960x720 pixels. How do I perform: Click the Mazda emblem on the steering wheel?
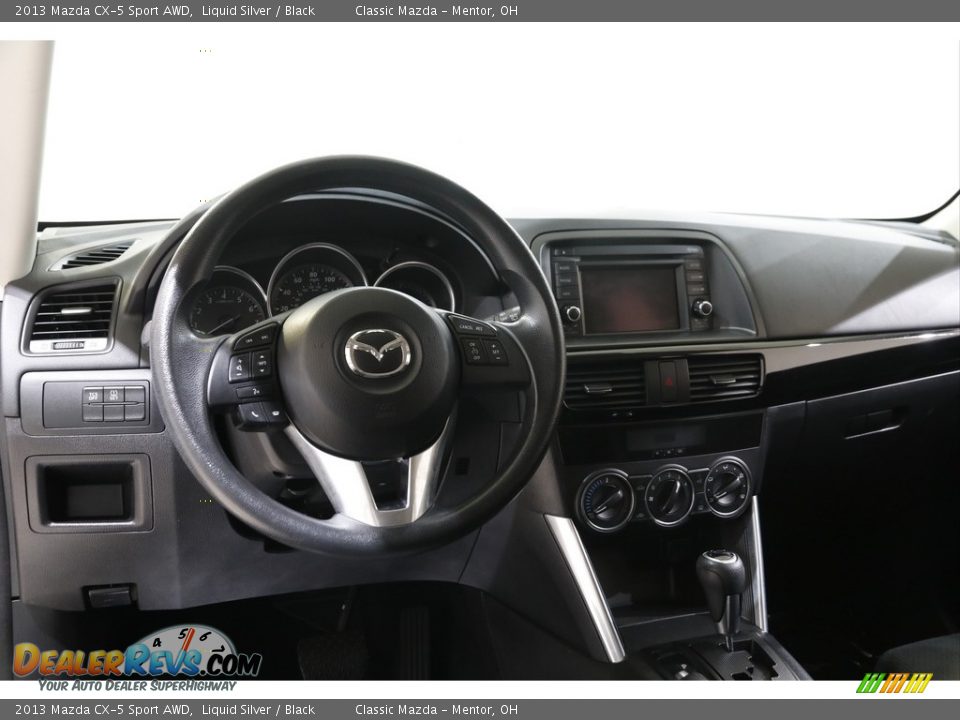pyautogui.click(x=375, y=352)
